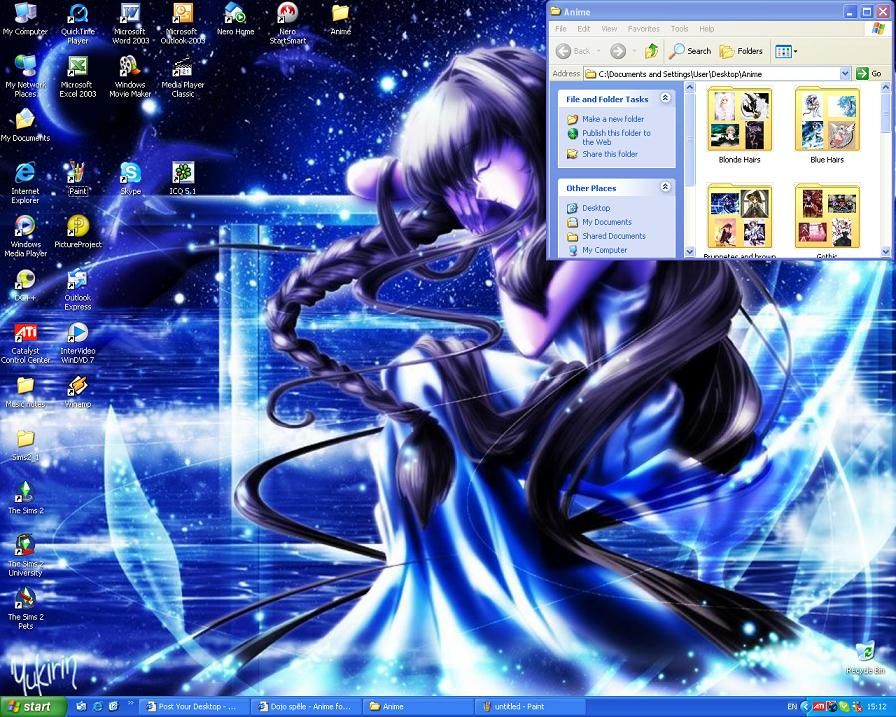Viewport: 896px width, 717px height.
Task: Switch to Post Your Desktop taskbar button
Action: point(195,707)
